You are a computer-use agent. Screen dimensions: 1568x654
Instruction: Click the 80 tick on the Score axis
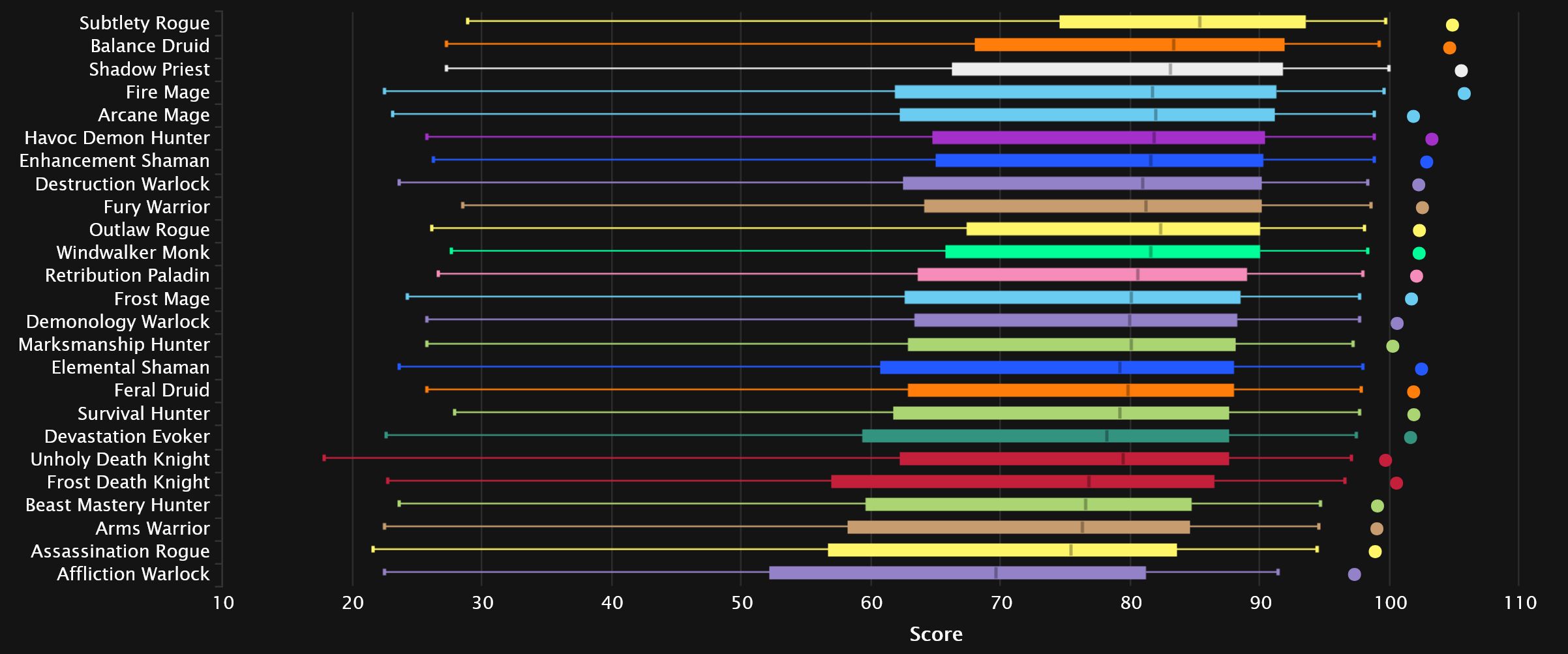1130,602
